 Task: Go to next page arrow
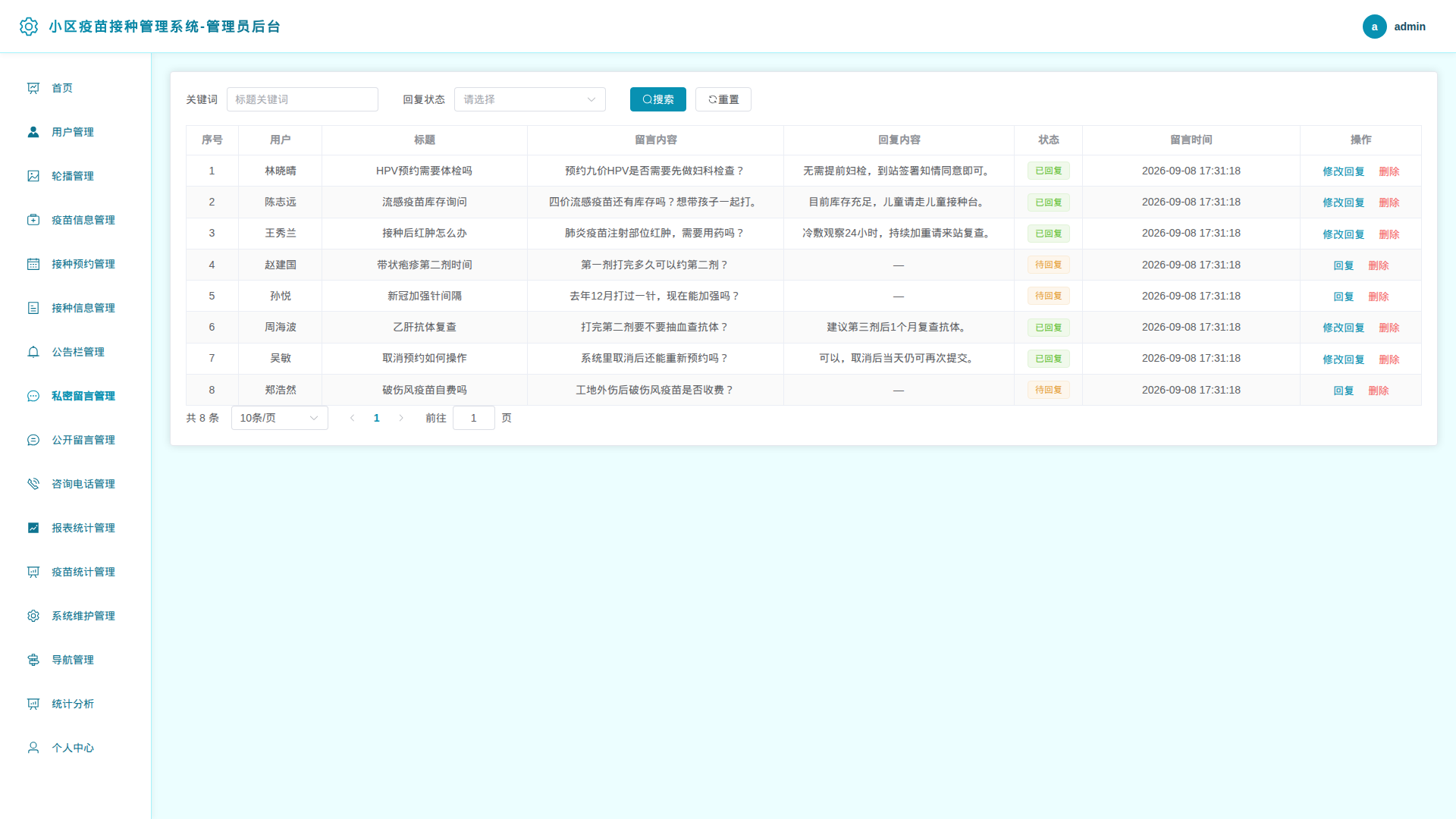401,418
